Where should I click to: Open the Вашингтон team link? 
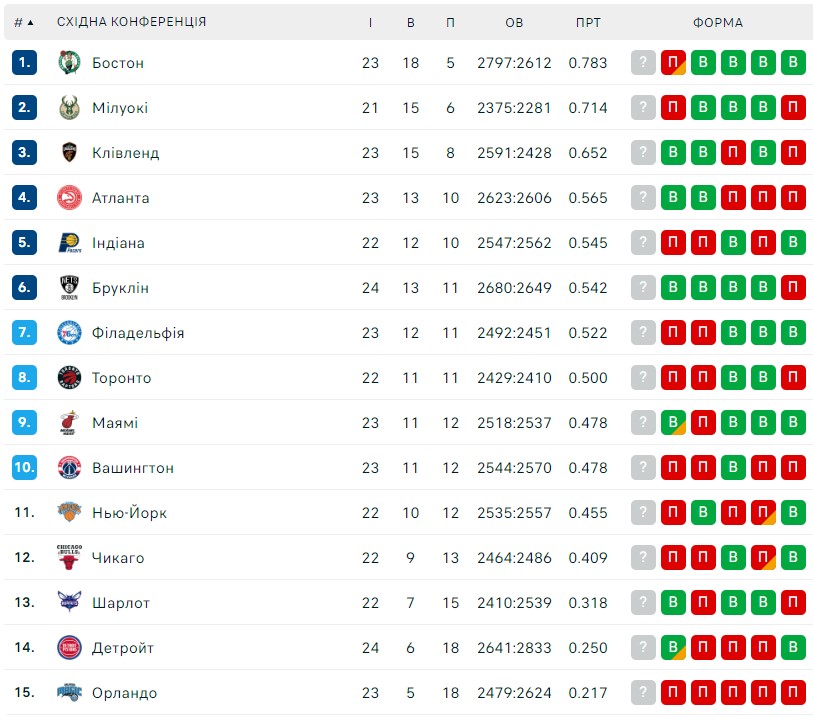pos(133,468)
